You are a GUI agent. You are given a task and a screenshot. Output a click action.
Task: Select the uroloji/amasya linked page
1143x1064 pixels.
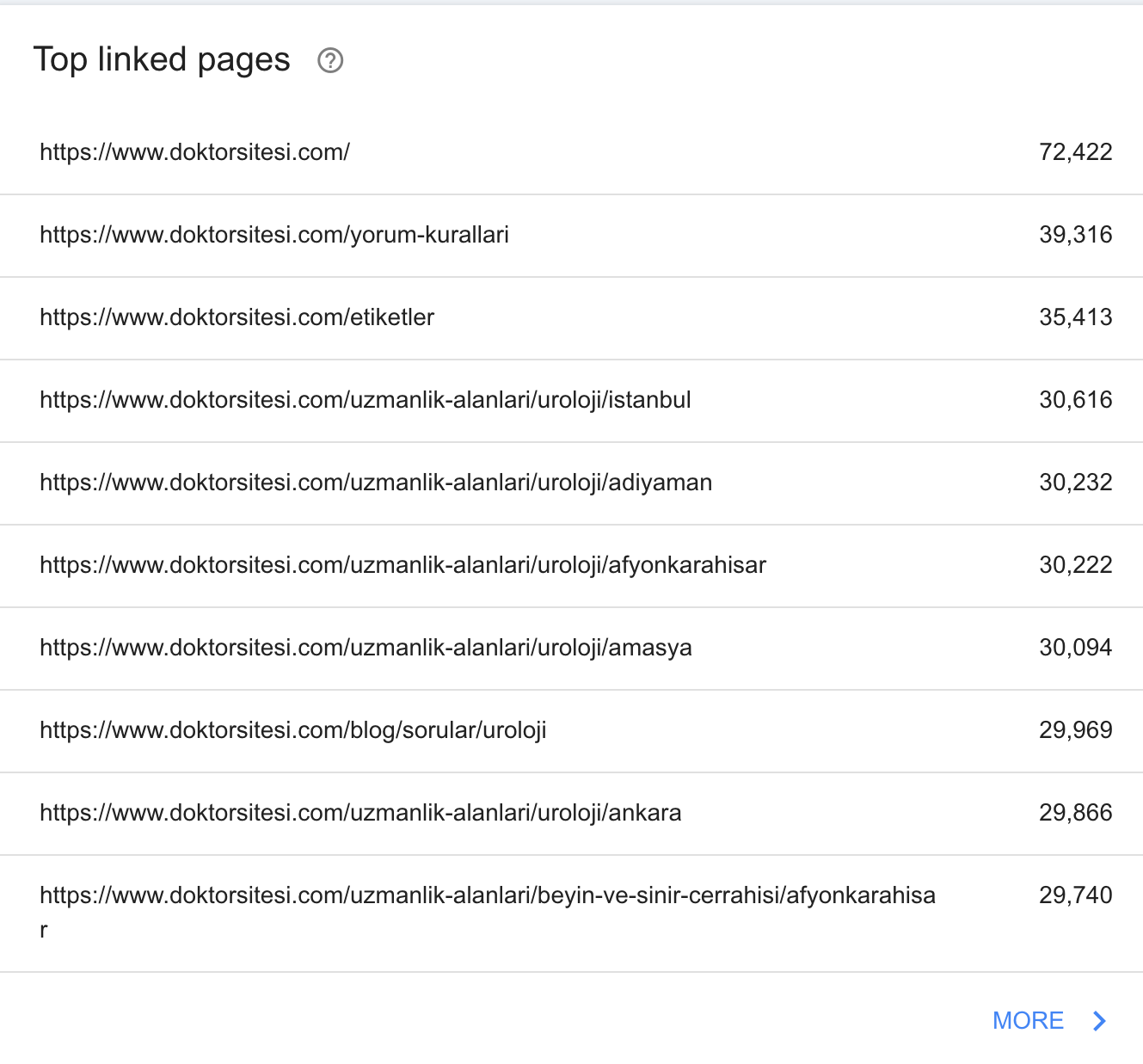coord(571,649)
